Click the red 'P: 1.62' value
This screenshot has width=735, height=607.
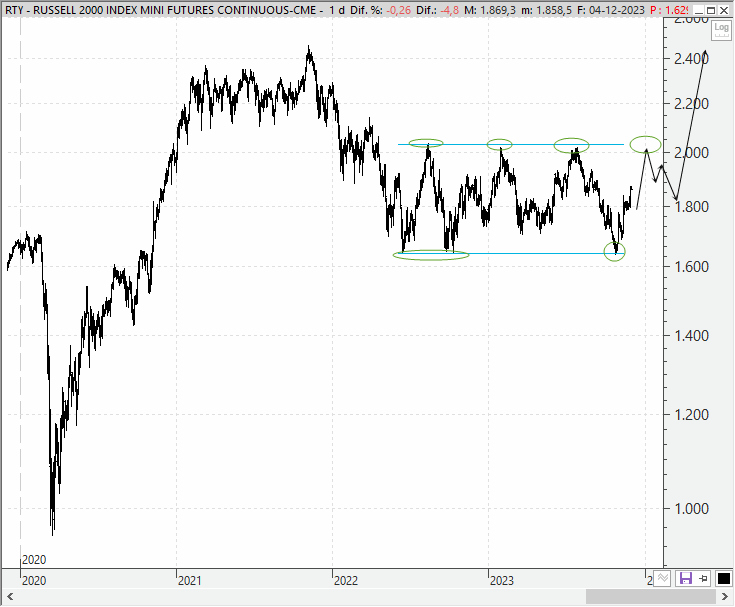(669, 10)
